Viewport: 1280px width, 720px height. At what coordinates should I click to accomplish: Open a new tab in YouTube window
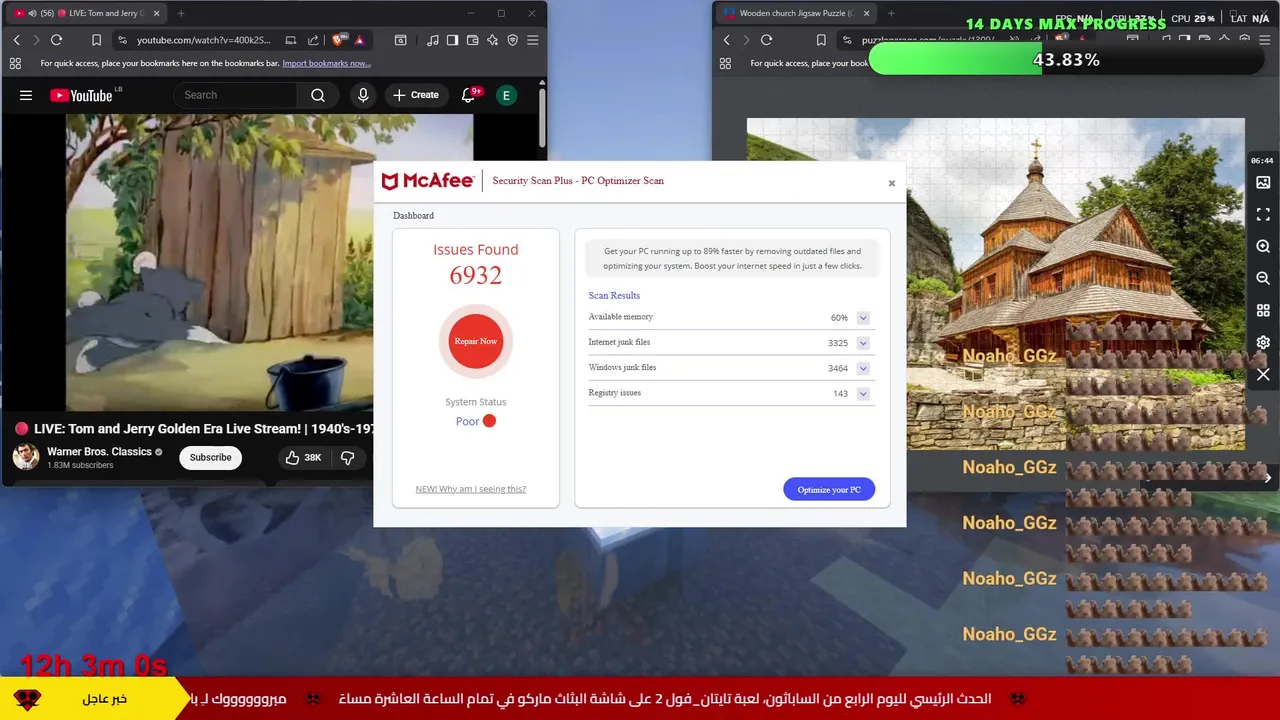coord(181,13)
